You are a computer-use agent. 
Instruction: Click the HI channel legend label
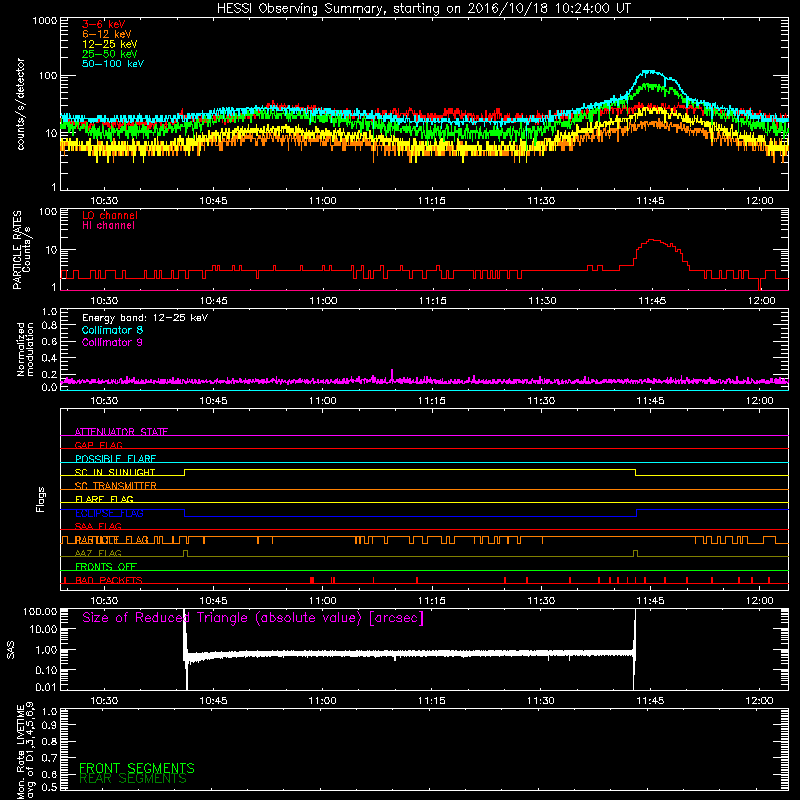point(108,226)
